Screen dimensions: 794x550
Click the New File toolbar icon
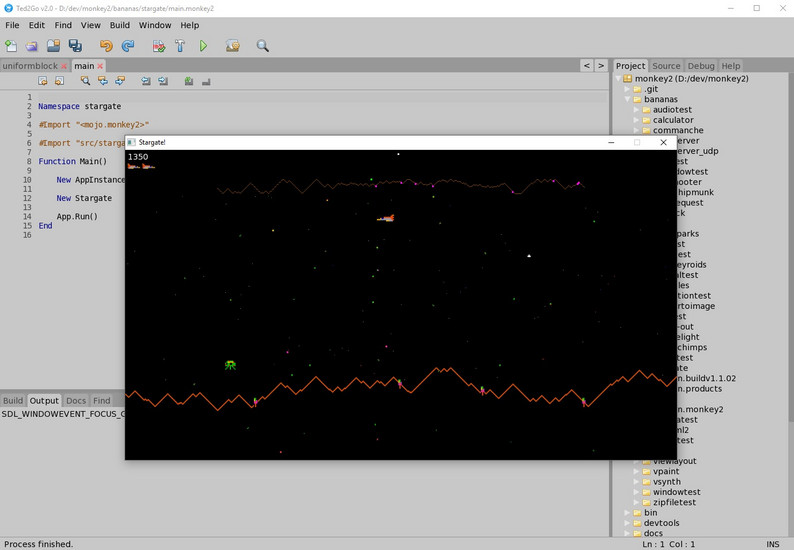point(11,46)
